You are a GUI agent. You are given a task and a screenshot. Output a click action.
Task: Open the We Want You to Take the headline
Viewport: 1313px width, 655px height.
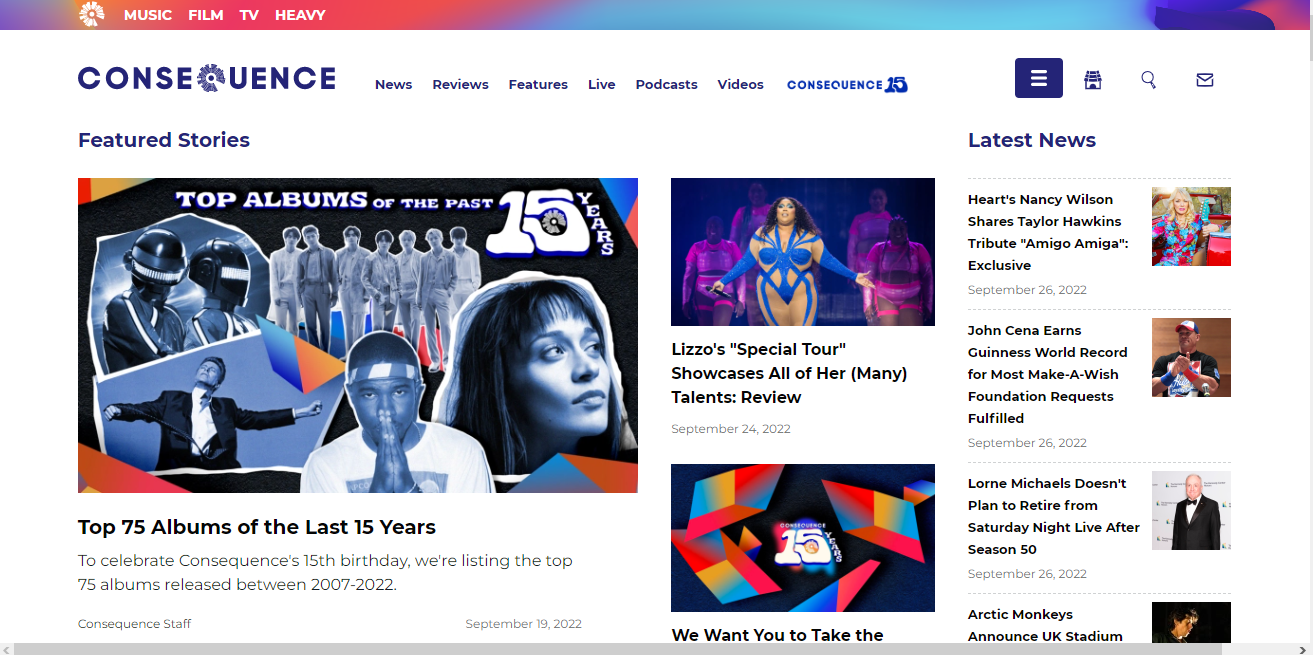[777, 635]
